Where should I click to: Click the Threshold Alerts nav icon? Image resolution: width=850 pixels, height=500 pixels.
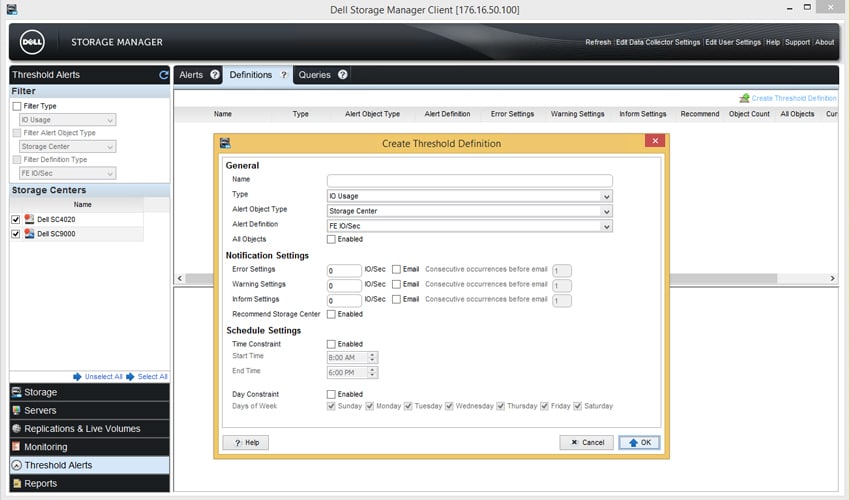coord(17,465)
